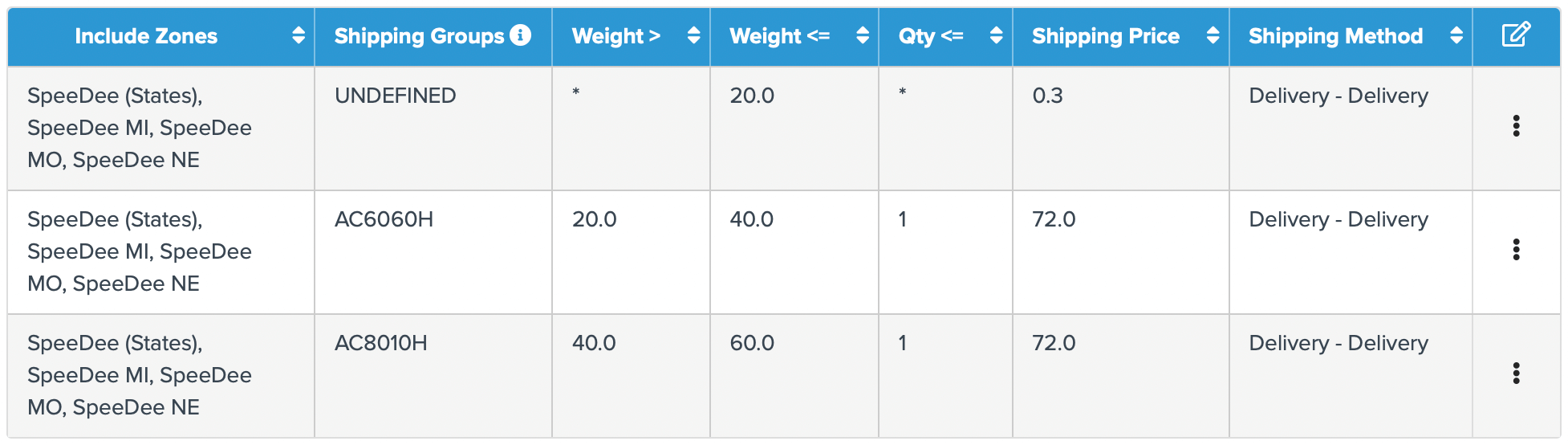Select the AC6060H shipping group cell
This screenshot has height=445, width=1568.
pyautogui.click(x=384, y=219)
